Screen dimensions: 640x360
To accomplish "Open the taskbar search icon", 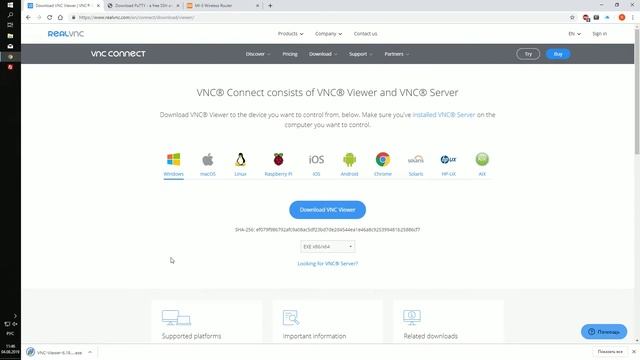I will [10, 15].
